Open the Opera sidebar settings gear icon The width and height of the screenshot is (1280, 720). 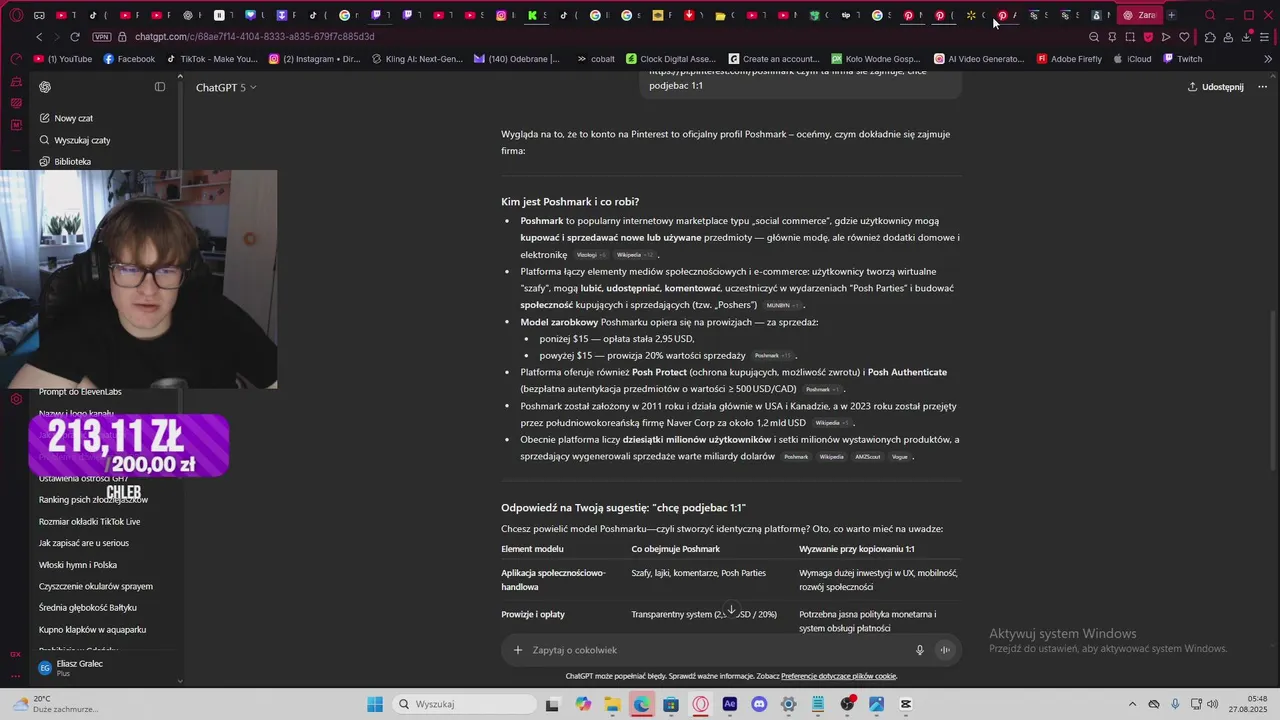[16, 399]
